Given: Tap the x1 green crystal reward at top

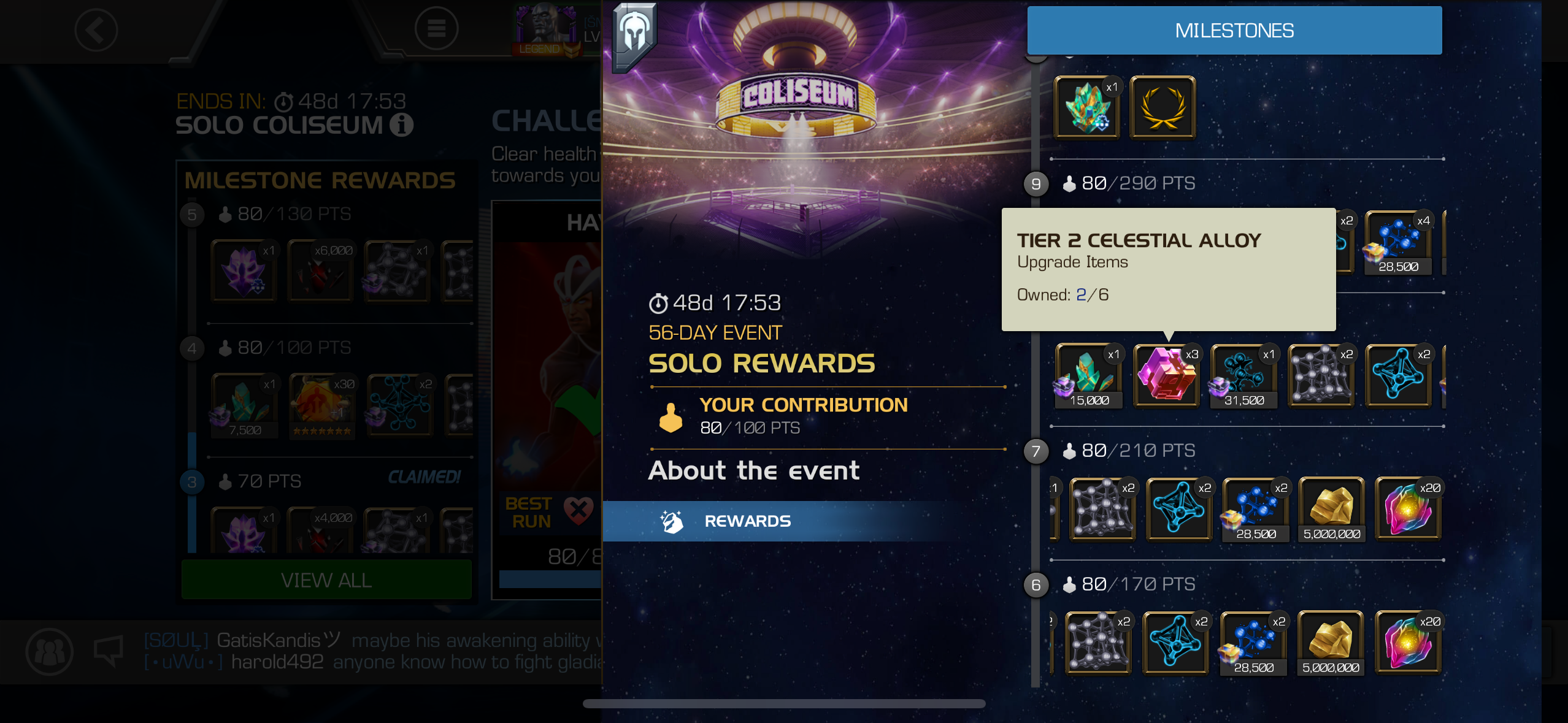Looking at the screenshot, I should [1086, 108].
